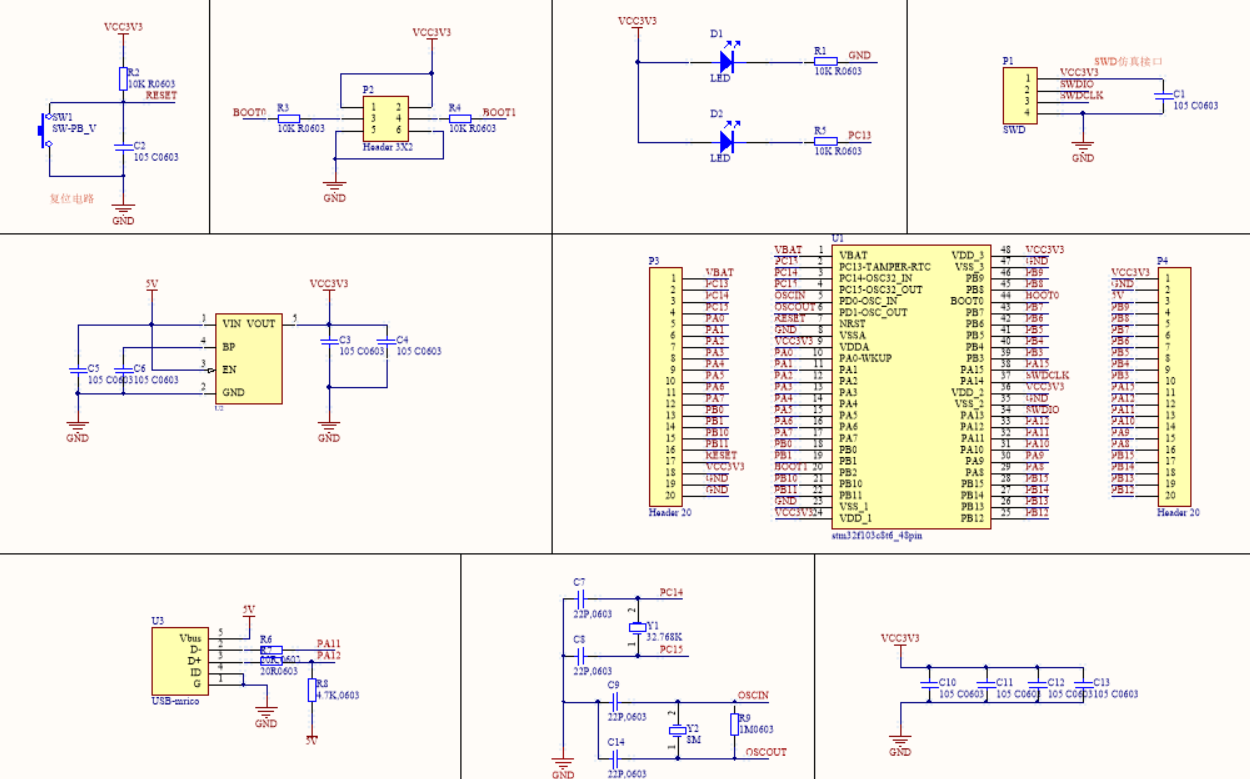The height and width of the screenshot is (779, 1250).
Task: Select the P4 20-pin header body
Action: pos(1175,387)
